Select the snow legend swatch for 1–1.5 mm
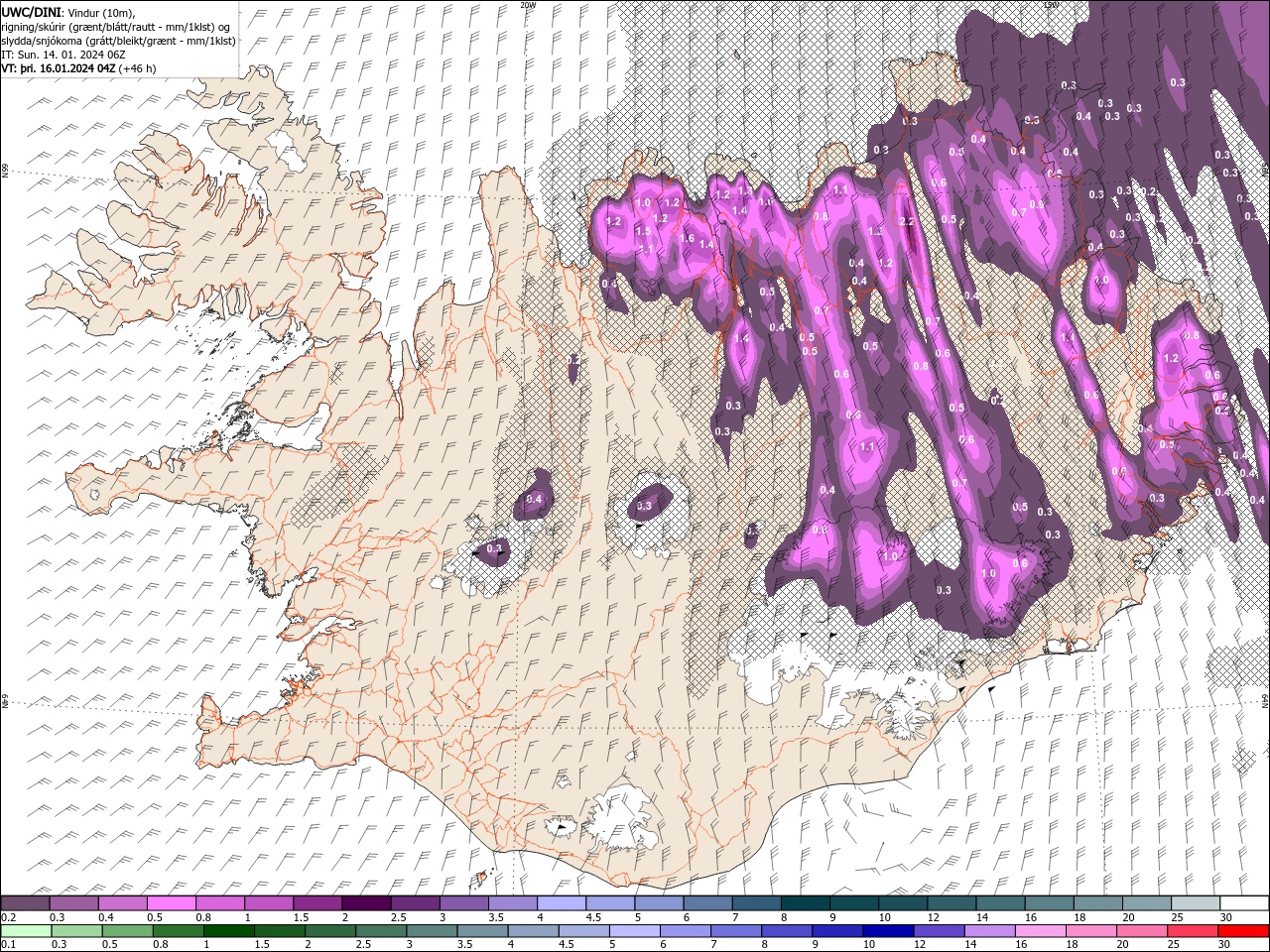The image size is (1270, 952). click(269, 903)
